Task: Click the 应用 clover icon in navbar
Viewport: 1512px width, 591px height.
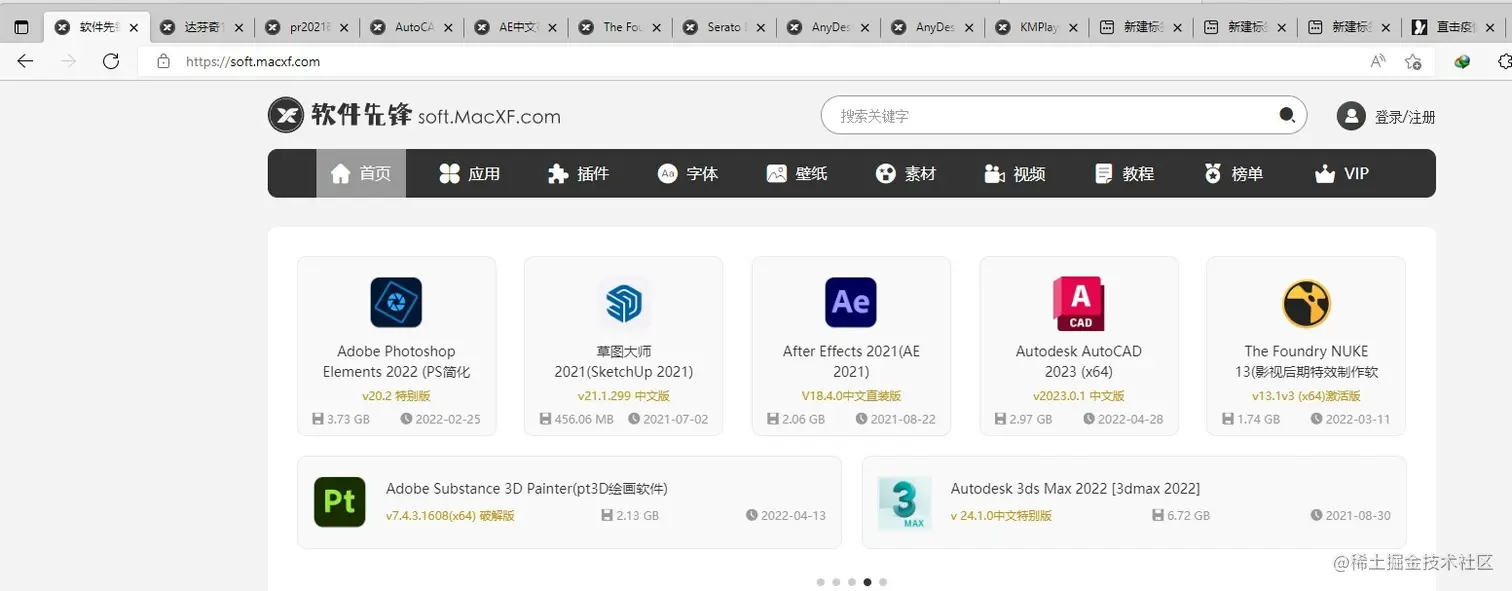Action: pos(450,174)
